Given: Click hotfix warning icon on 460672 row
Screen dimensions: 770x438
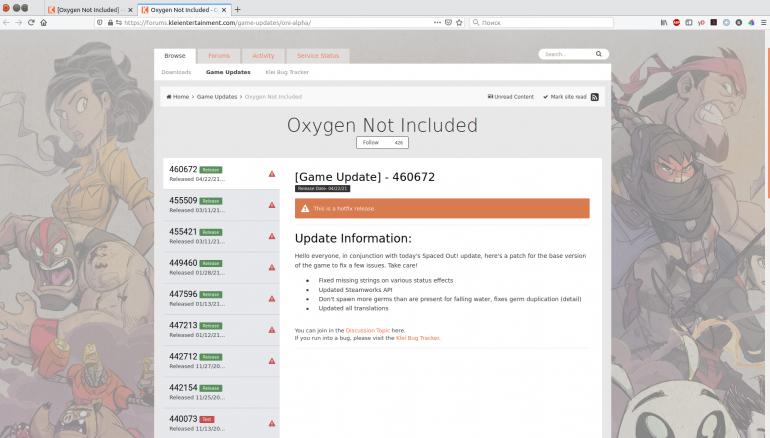Looking at the screenshot, I should (272, 174).
